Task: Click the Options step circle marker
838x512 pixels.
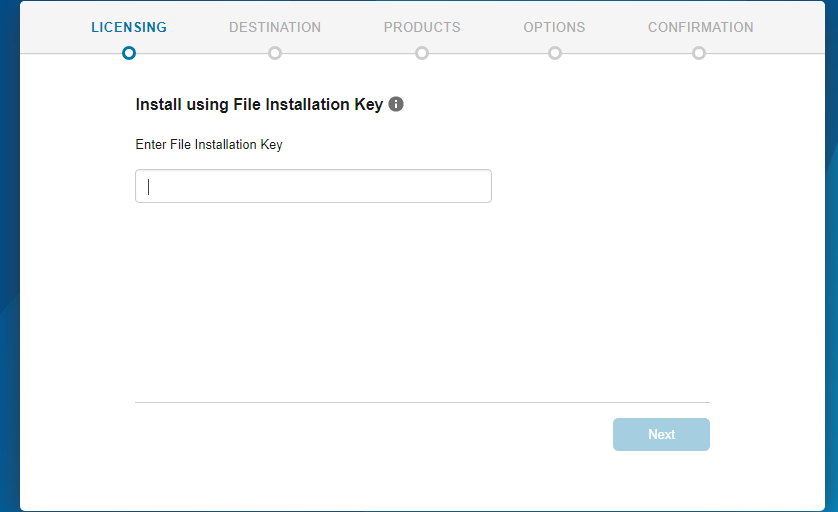Action: 555,53
